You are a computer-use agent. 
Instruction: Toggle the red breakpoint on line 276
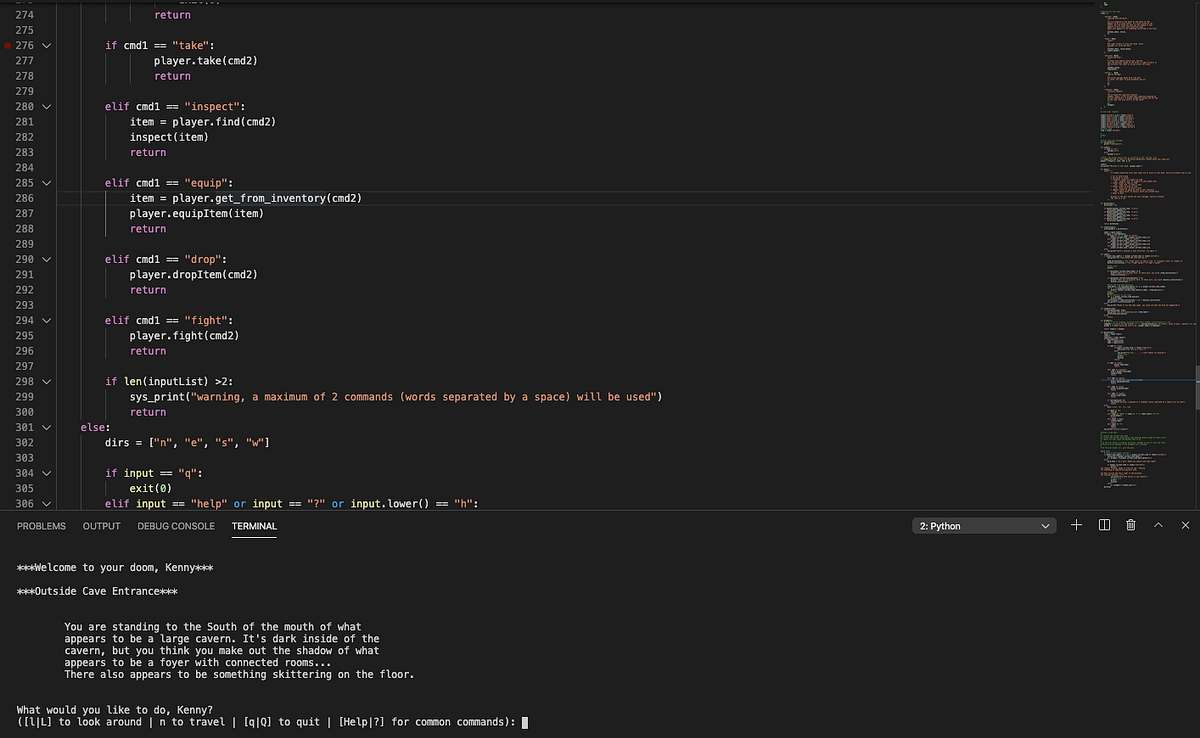pos(10,45)
